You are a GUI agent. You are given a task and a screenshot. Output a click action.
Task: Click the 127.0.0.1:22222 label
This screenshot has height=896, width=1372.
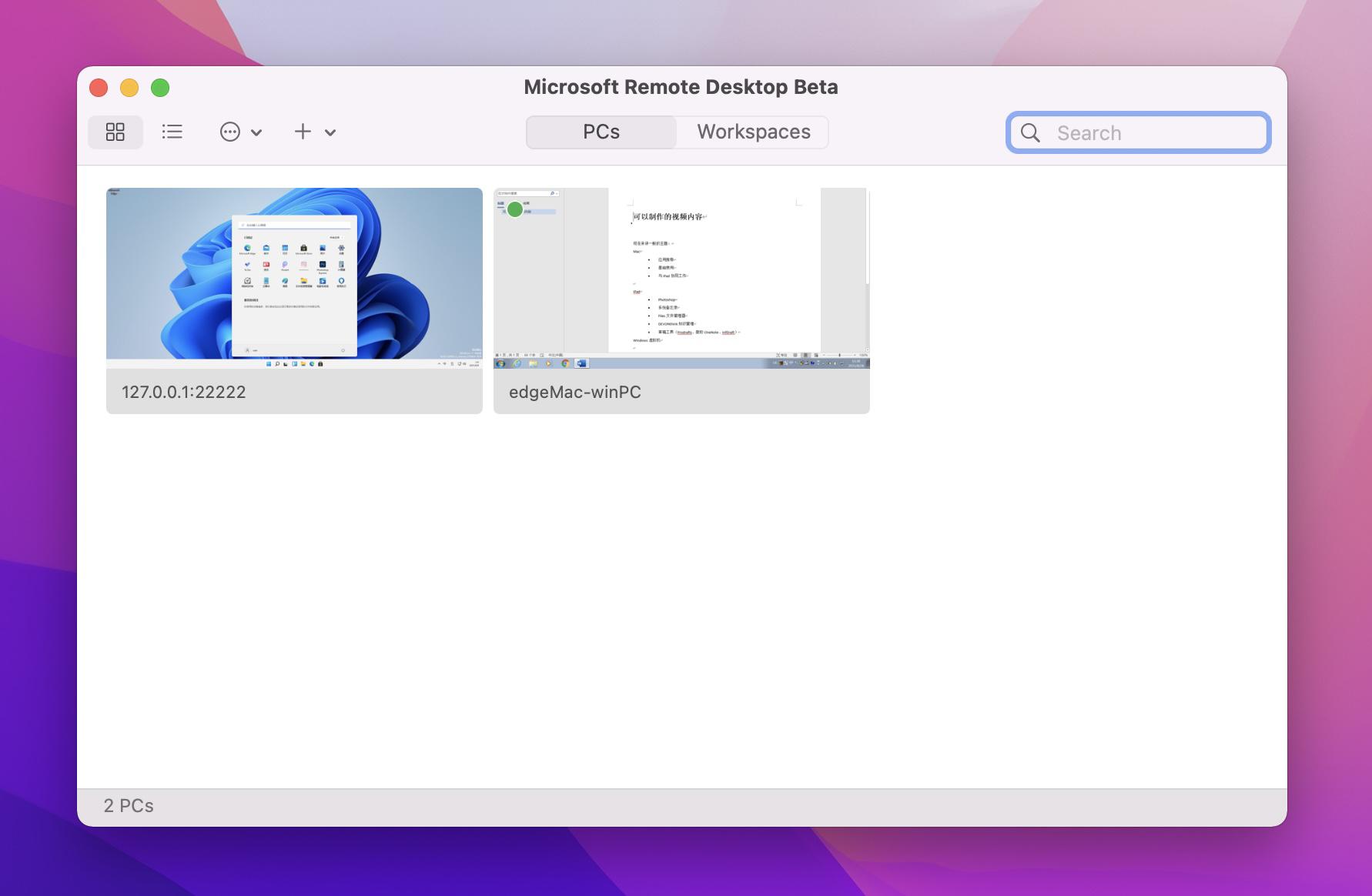coord(184,392)
